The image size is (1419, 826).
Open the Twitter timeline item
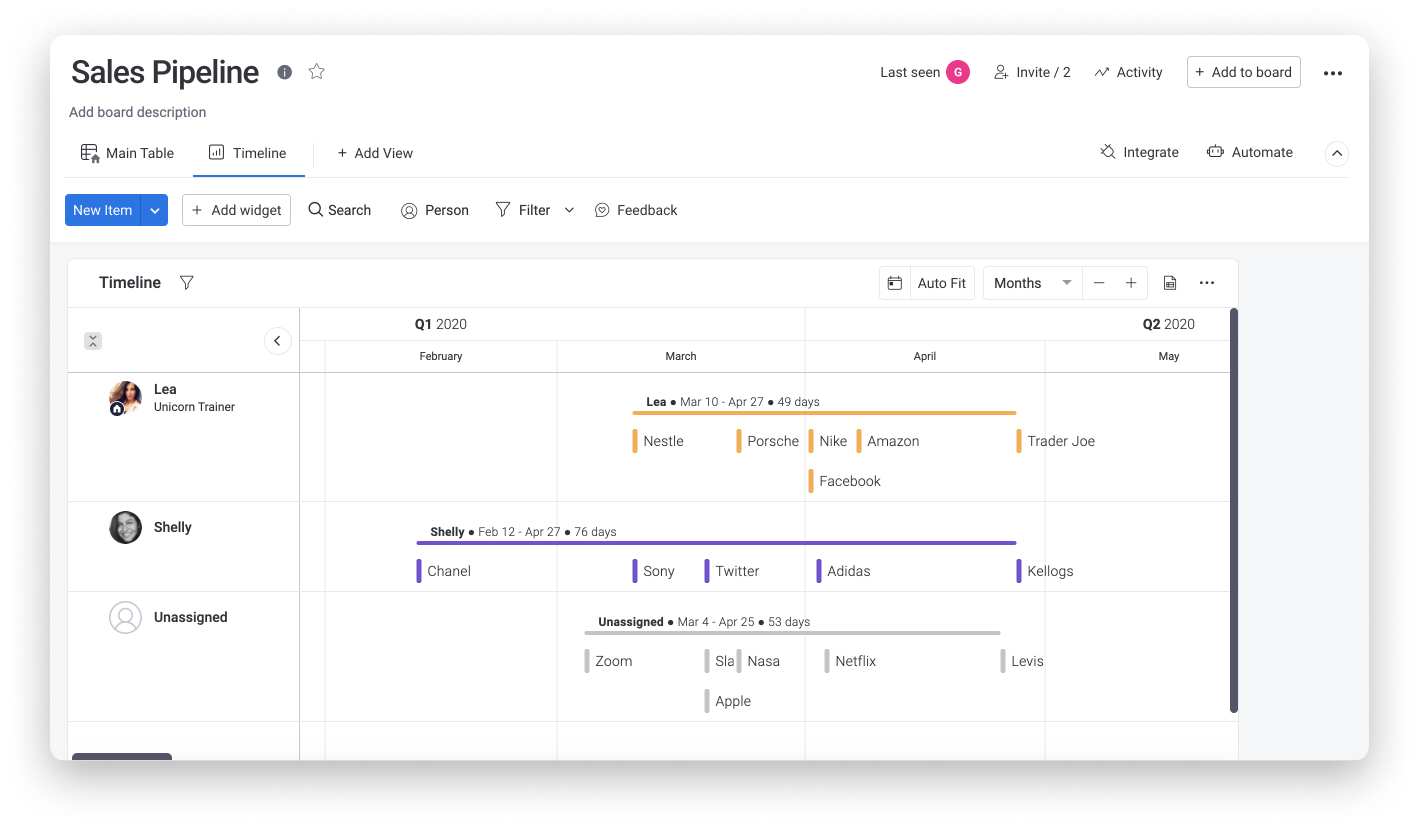coord(732,571)
